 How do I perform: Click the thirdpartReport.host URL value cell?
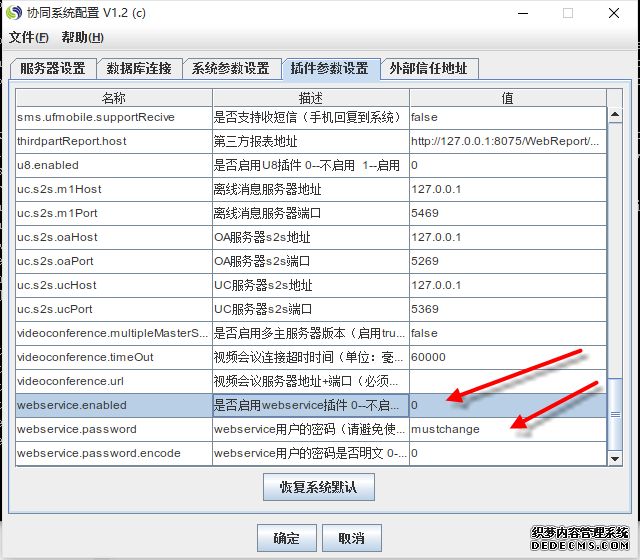[x=508, y=142]
